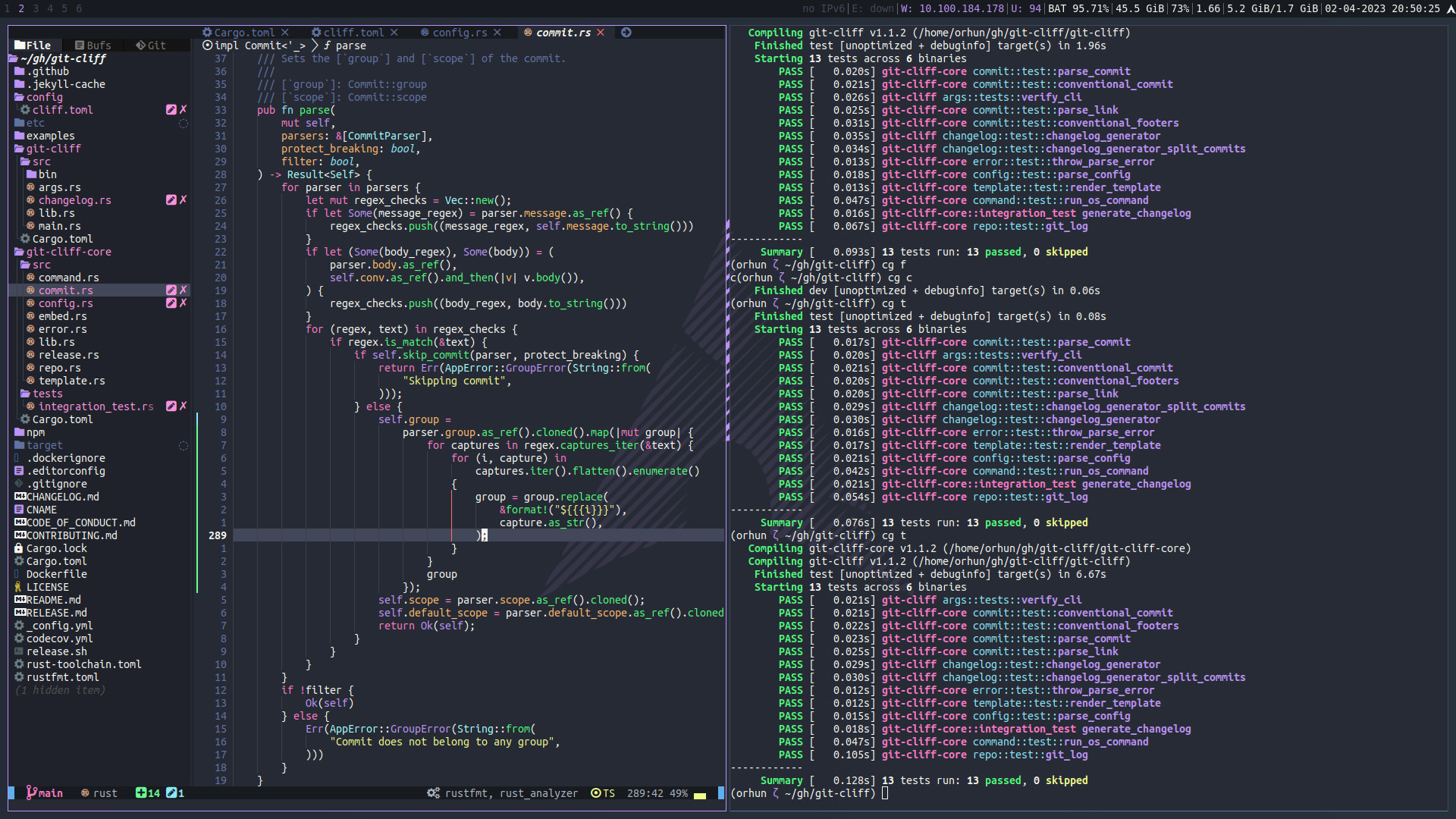
Task: Open embed.rs in the file tree
Action: (x=62, y=316)
